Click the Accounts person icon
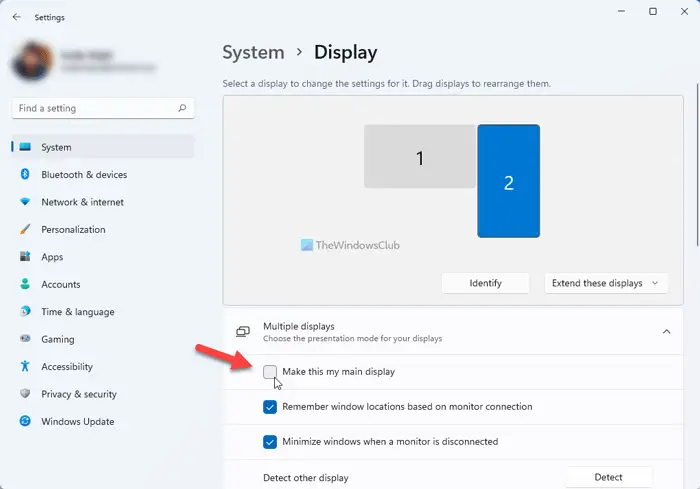 [25, 284]
